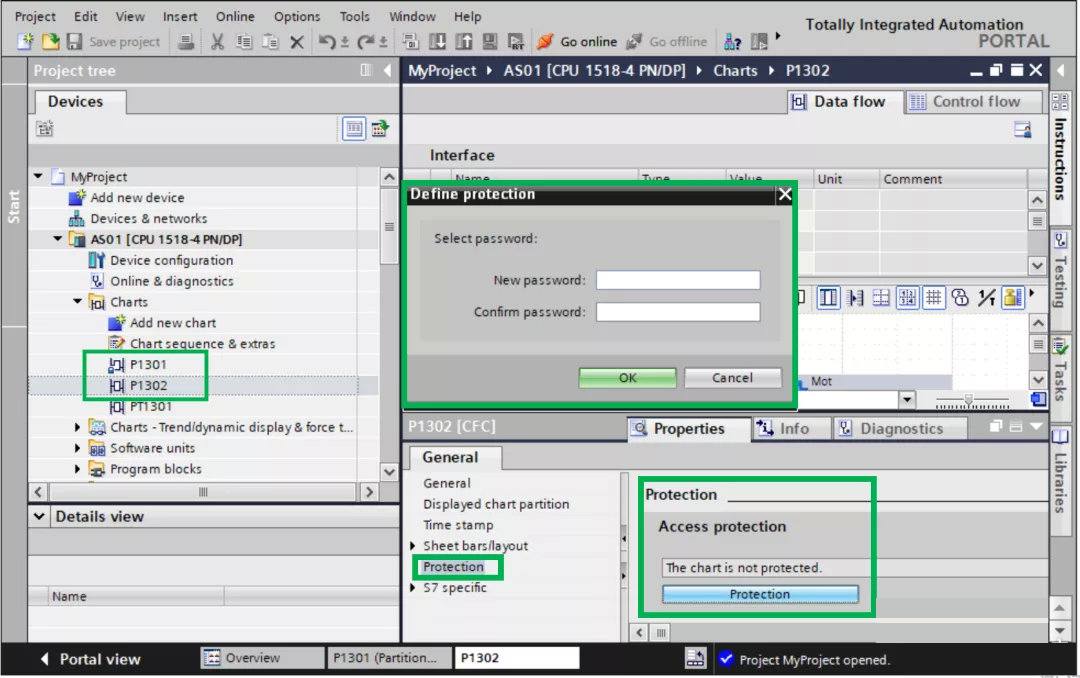Click the grid display icon in chart toolbar
Screen dimensions: 1080x678
click(933, 298)
